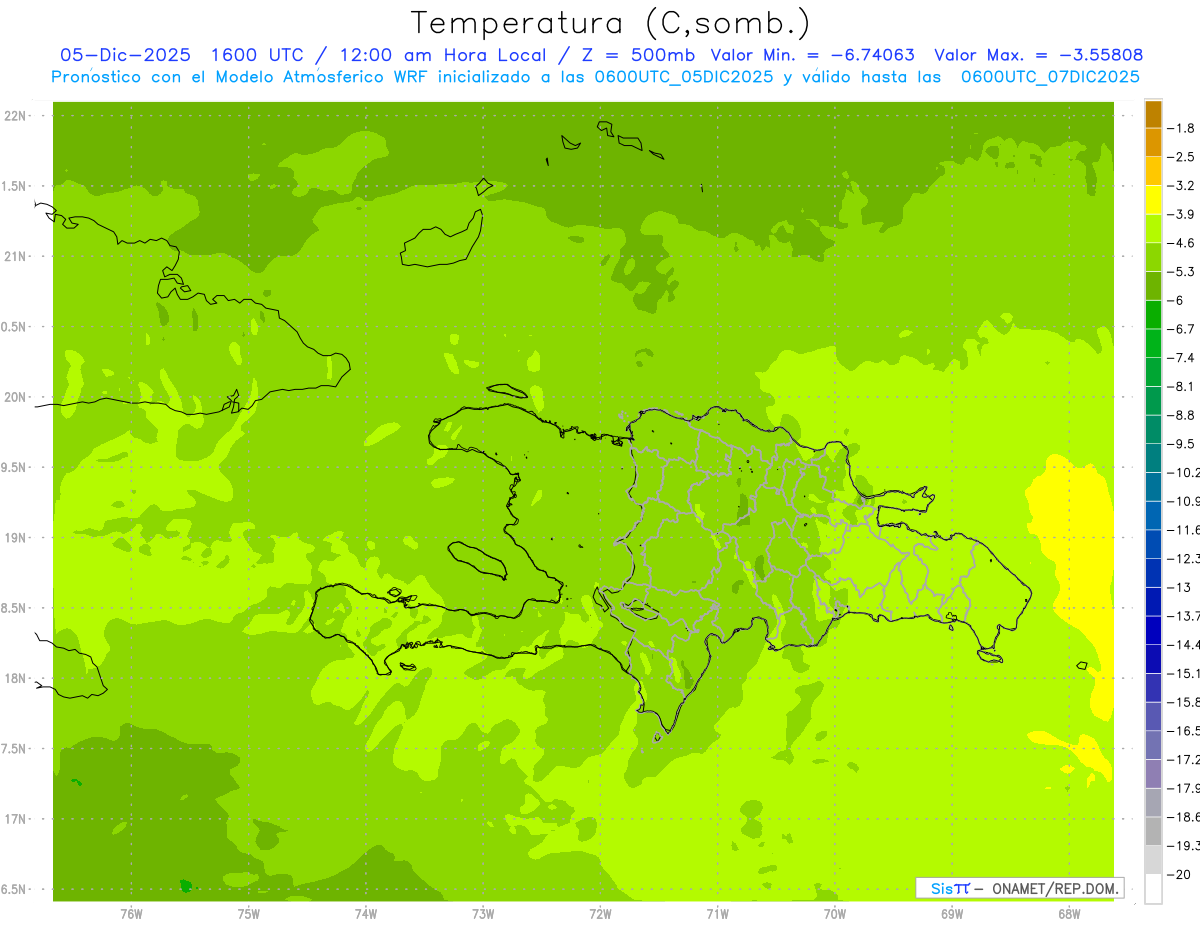
Task: Click the legend swatch between -8.8 and -9.5
Action: [x=1153, y=430]
